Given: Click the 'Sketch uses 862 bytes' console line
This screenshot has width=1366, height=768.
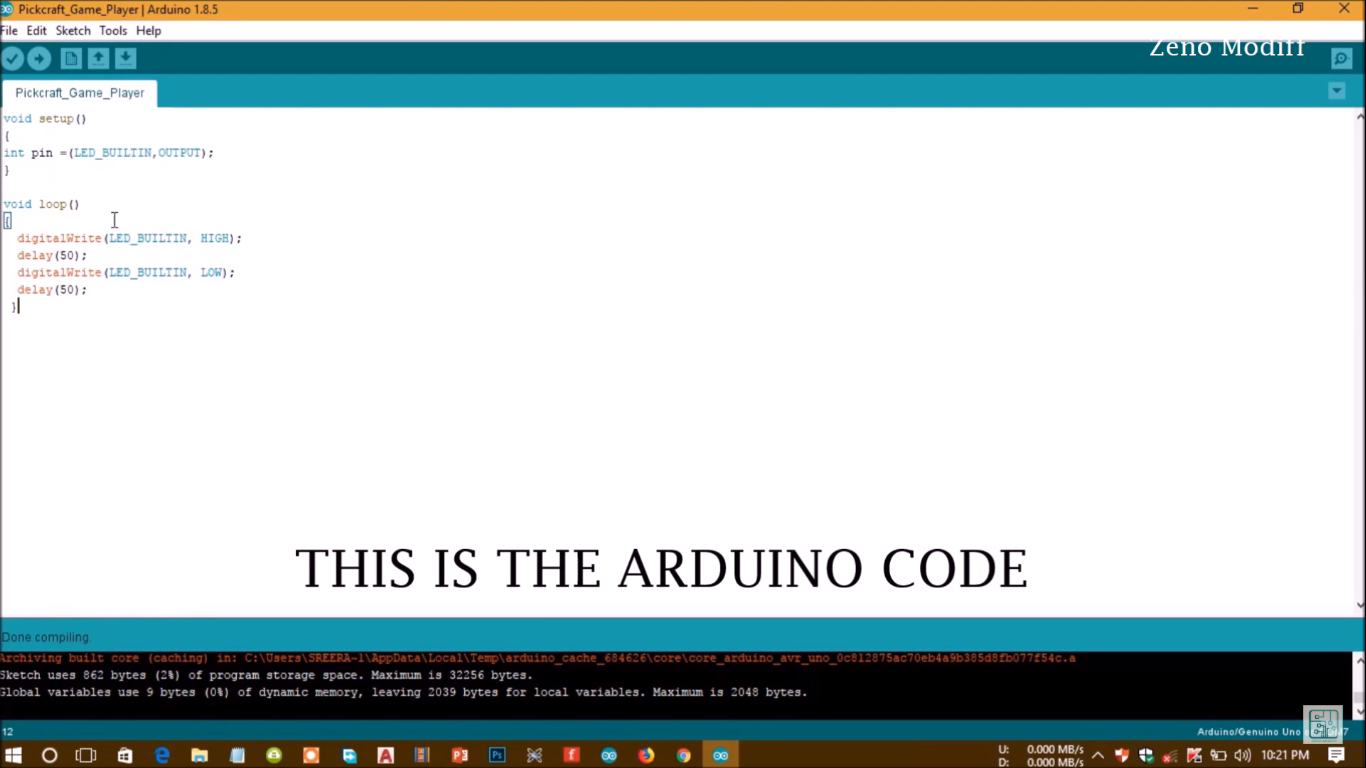Looking at the screenshot, I should pyautogui.click(x=266, y=675).
